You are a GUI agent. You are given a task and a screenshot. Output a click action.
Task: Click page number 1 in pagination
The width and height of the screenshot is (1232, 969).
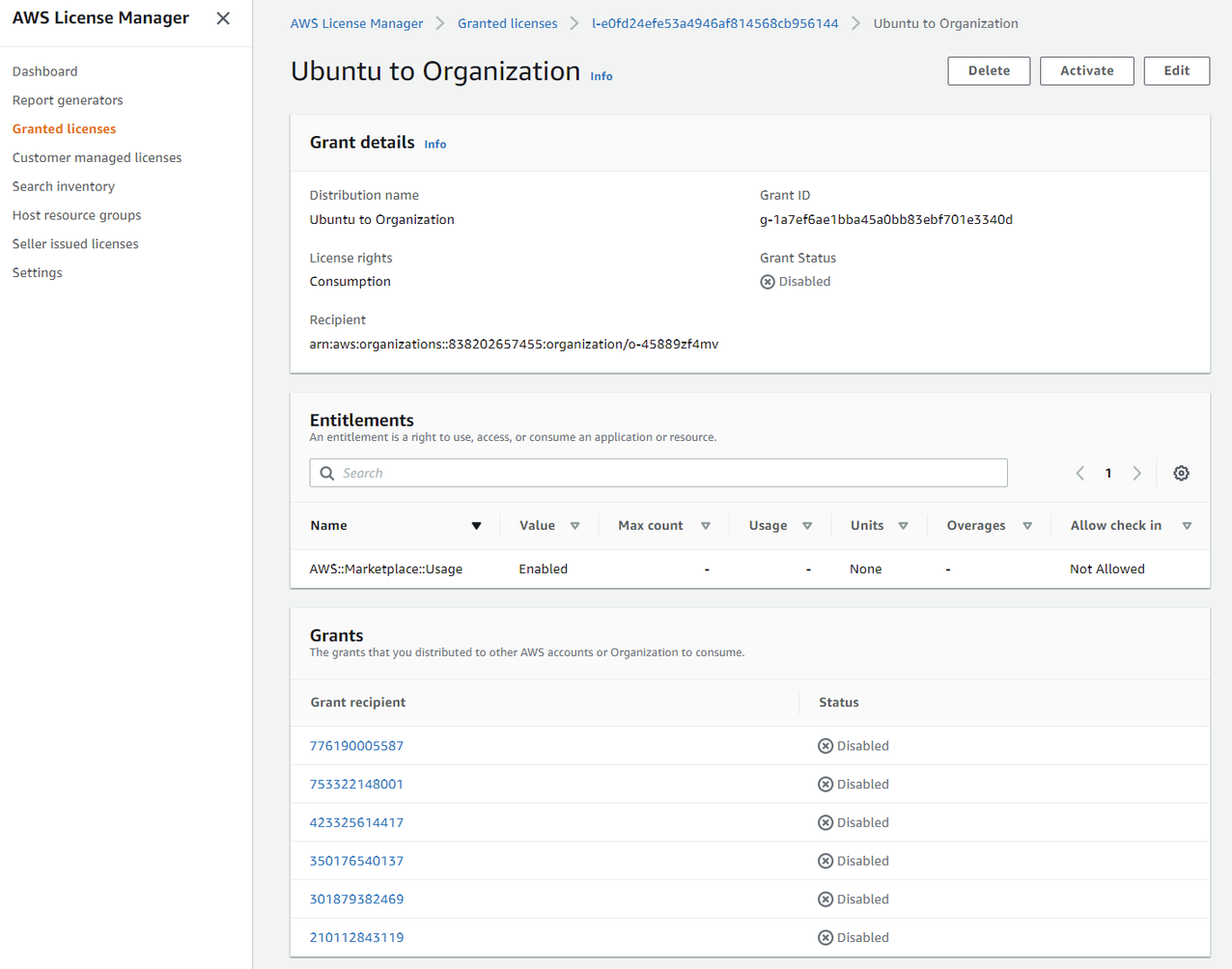coord(1108,473)
